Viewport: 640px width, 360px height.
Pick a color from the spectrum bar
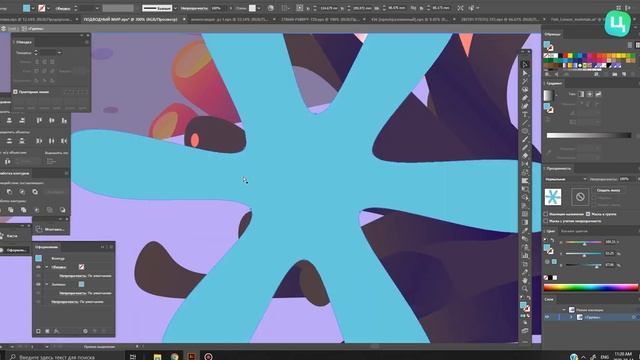591,288
